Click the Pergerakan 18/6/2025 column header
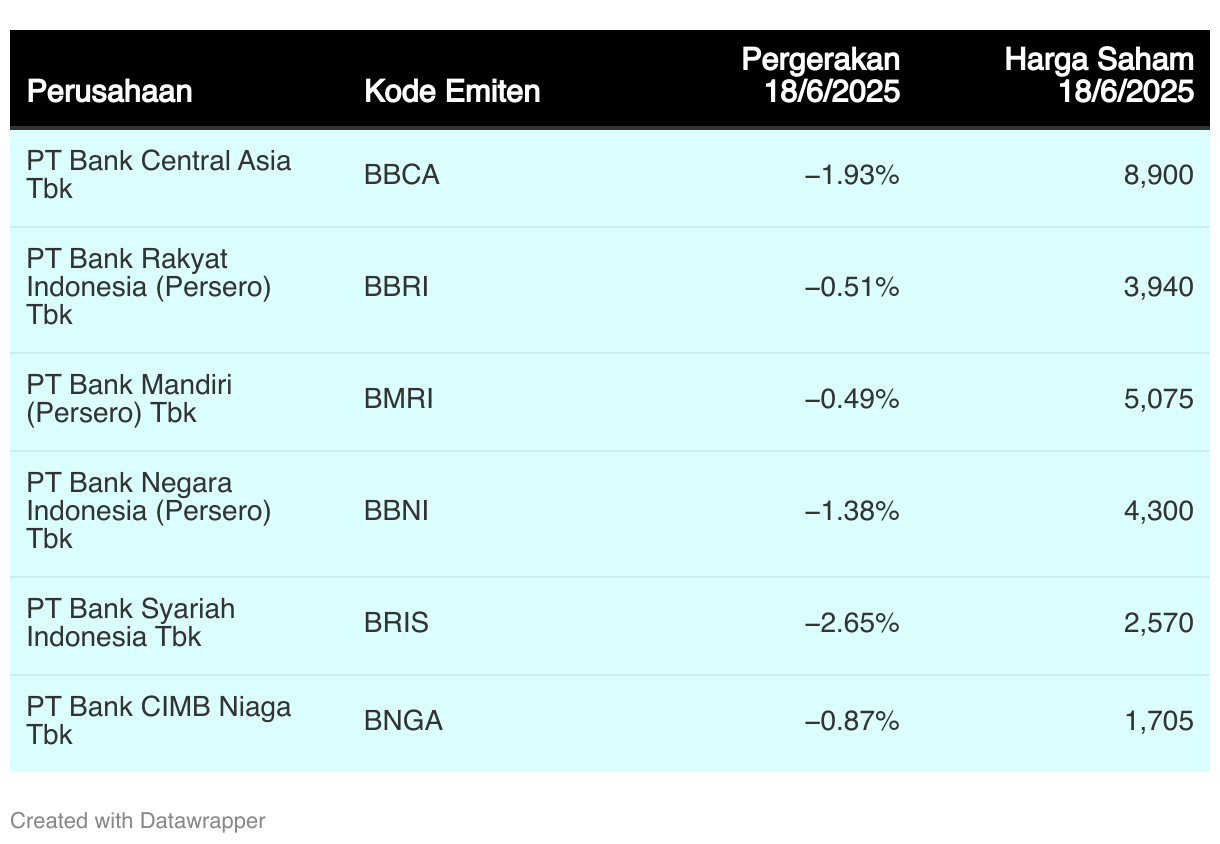The height and width of the screenshot is (844, 1220). 820,75
